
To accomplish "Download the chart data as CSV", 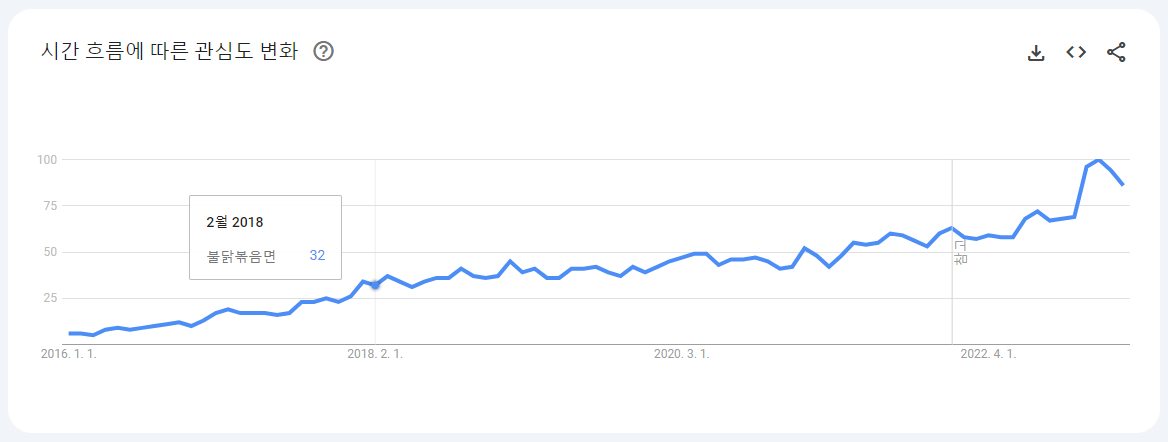I will pyautogui.click(x=1035, y=52).
